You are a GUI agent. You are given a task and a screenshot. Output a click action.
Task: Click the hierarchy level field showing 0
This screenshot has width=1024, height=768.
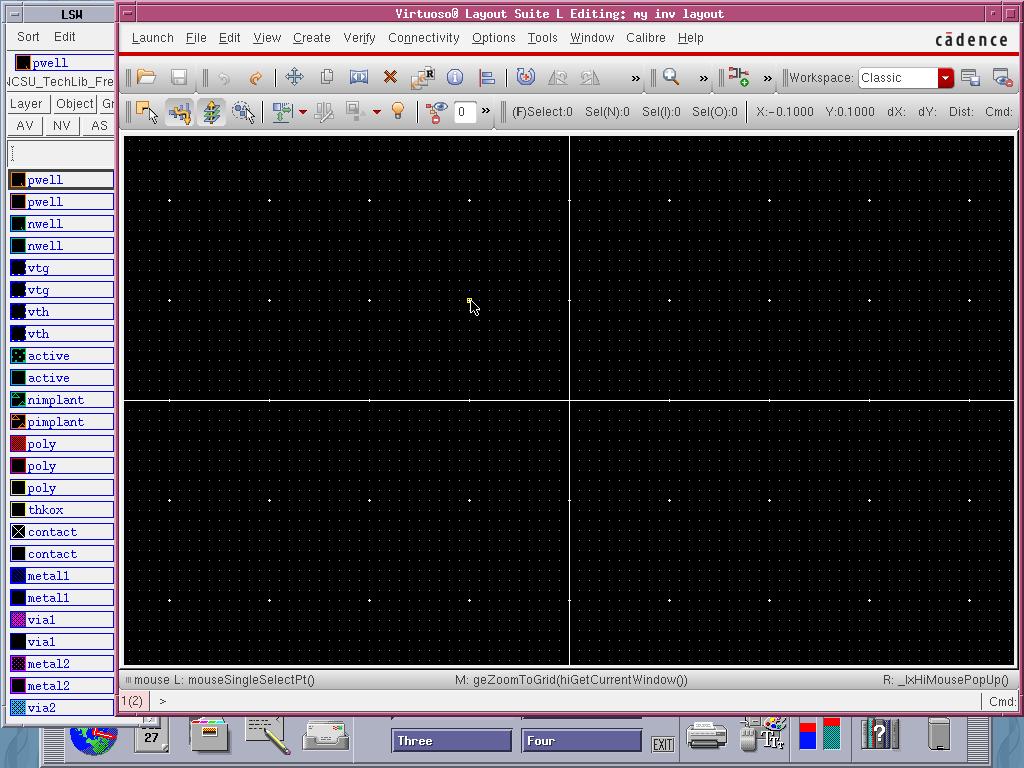[464, 112]
